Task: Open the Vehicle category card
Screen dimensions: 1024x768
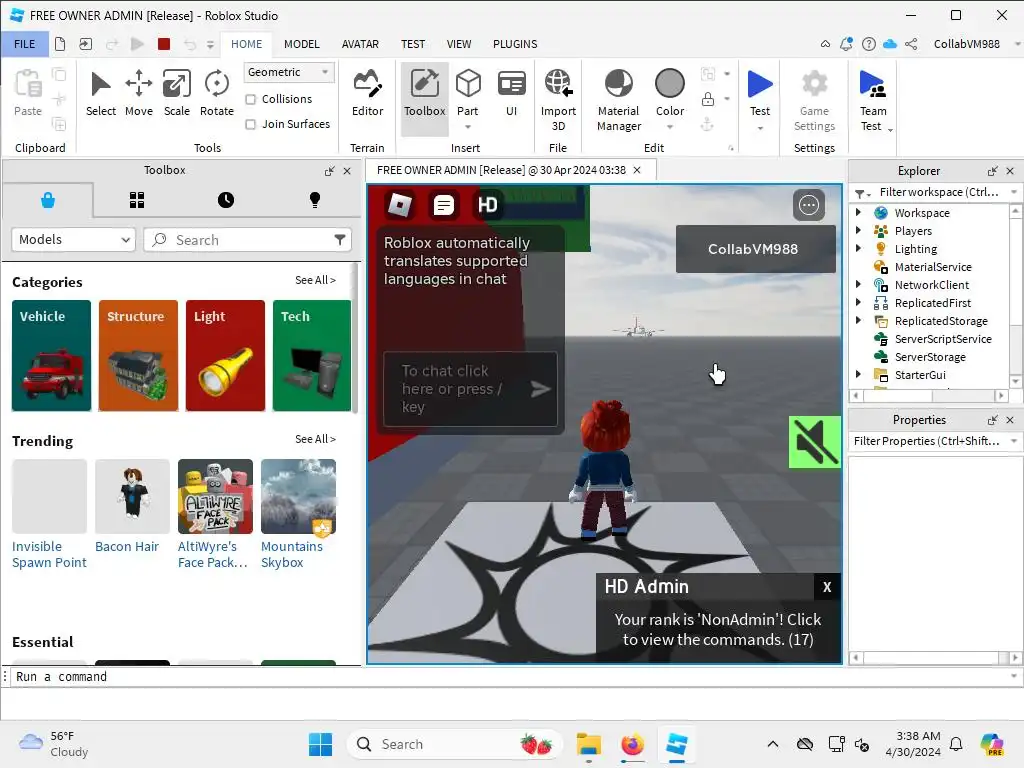Action: (51, 355)
